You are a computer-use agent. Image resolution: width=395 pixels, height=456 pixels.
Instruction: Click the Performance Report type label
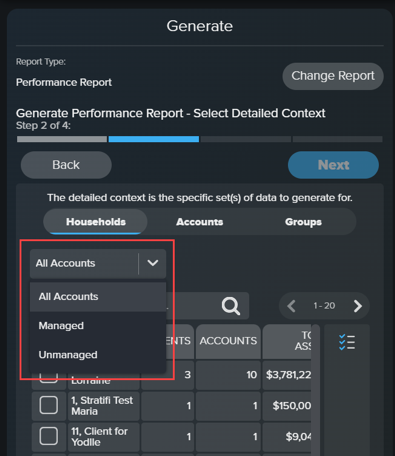[x=64, y=82]
